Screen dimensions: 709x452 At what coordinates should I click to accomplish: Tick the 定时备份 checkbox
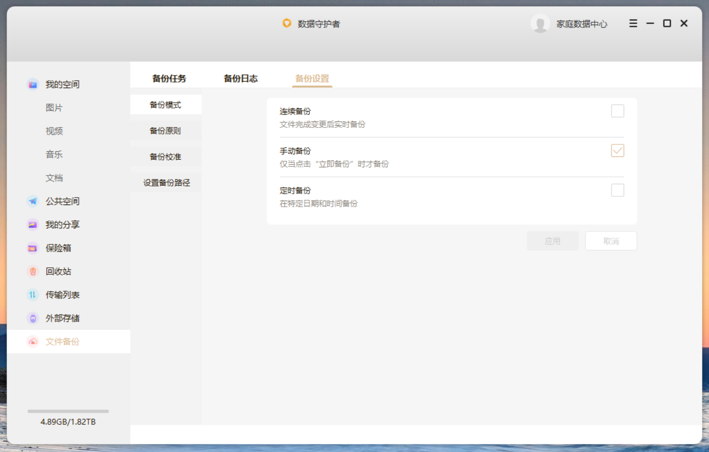click(x=617, y=190)
